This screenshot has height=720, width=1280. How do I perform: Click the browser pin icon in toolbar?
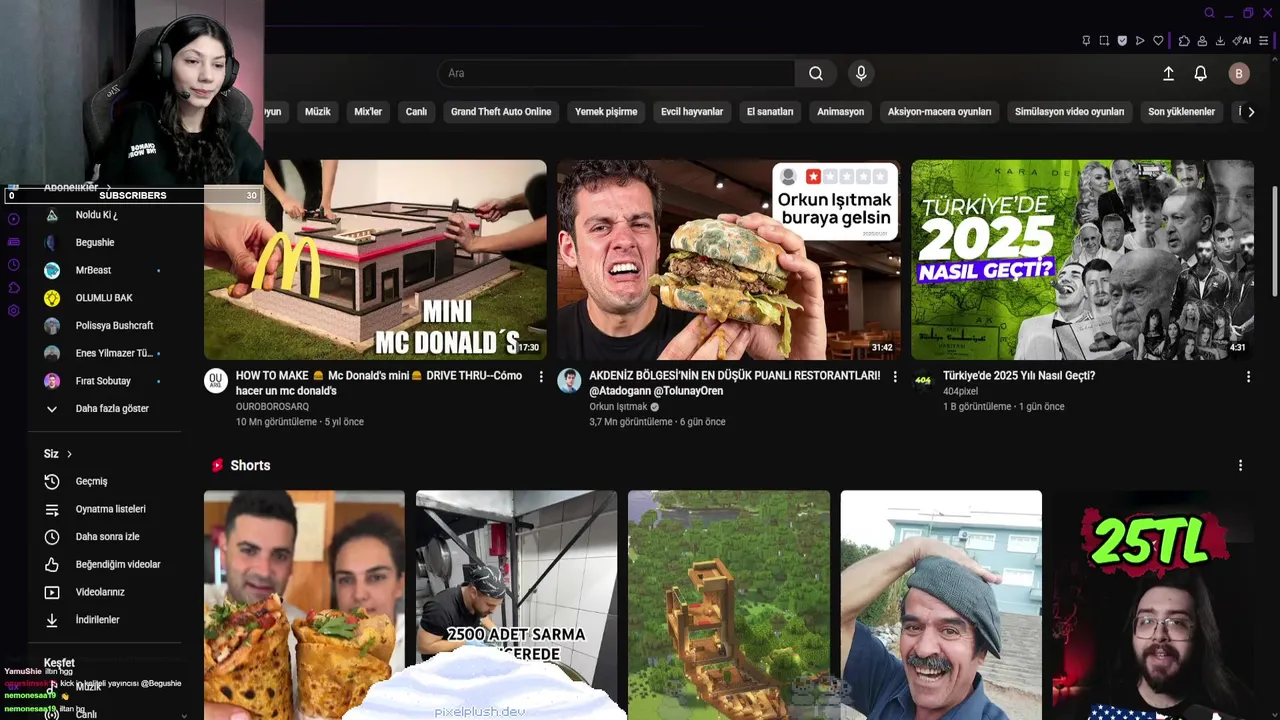click(1086, 41)
